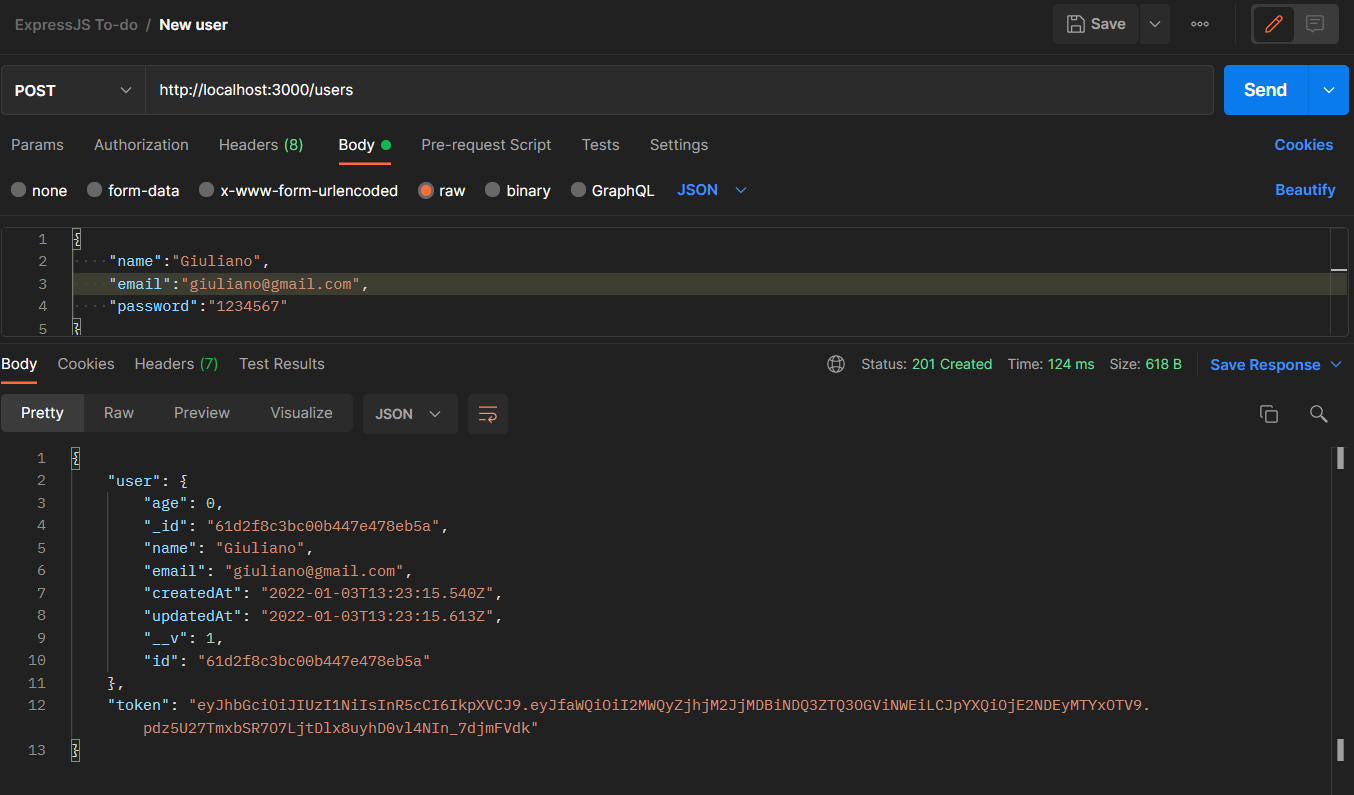Click the New user request title
The height and width of the screenshot is (795, 1354).
(194, 24)
